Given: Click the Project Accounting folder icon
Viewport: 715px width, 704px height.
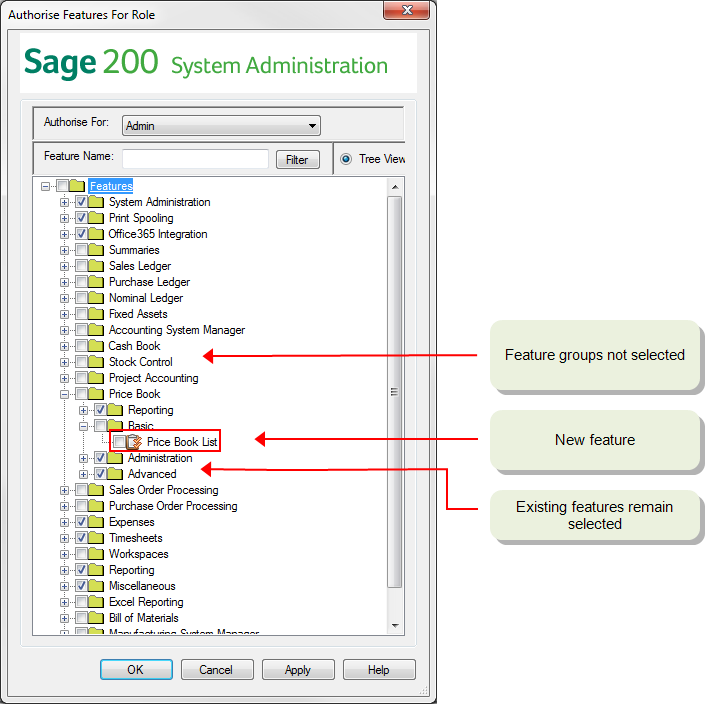Looking at the screenshot, I should point(96,378).
